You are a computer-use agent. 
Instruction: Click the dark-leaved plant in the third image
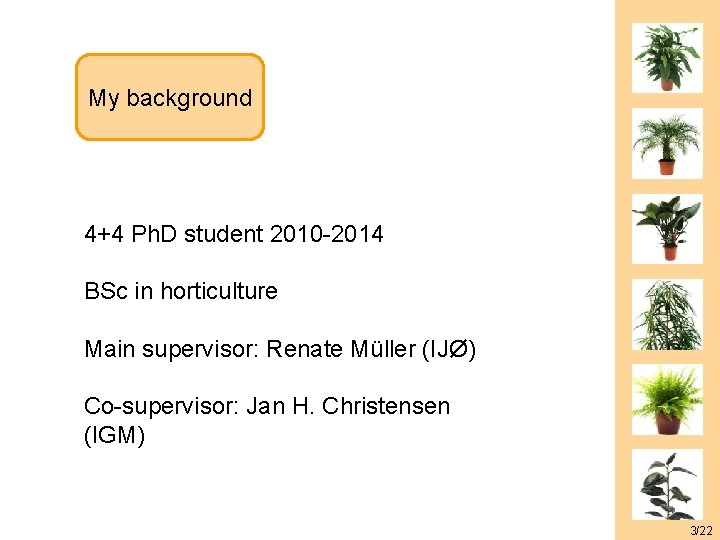tap(667, 229)
